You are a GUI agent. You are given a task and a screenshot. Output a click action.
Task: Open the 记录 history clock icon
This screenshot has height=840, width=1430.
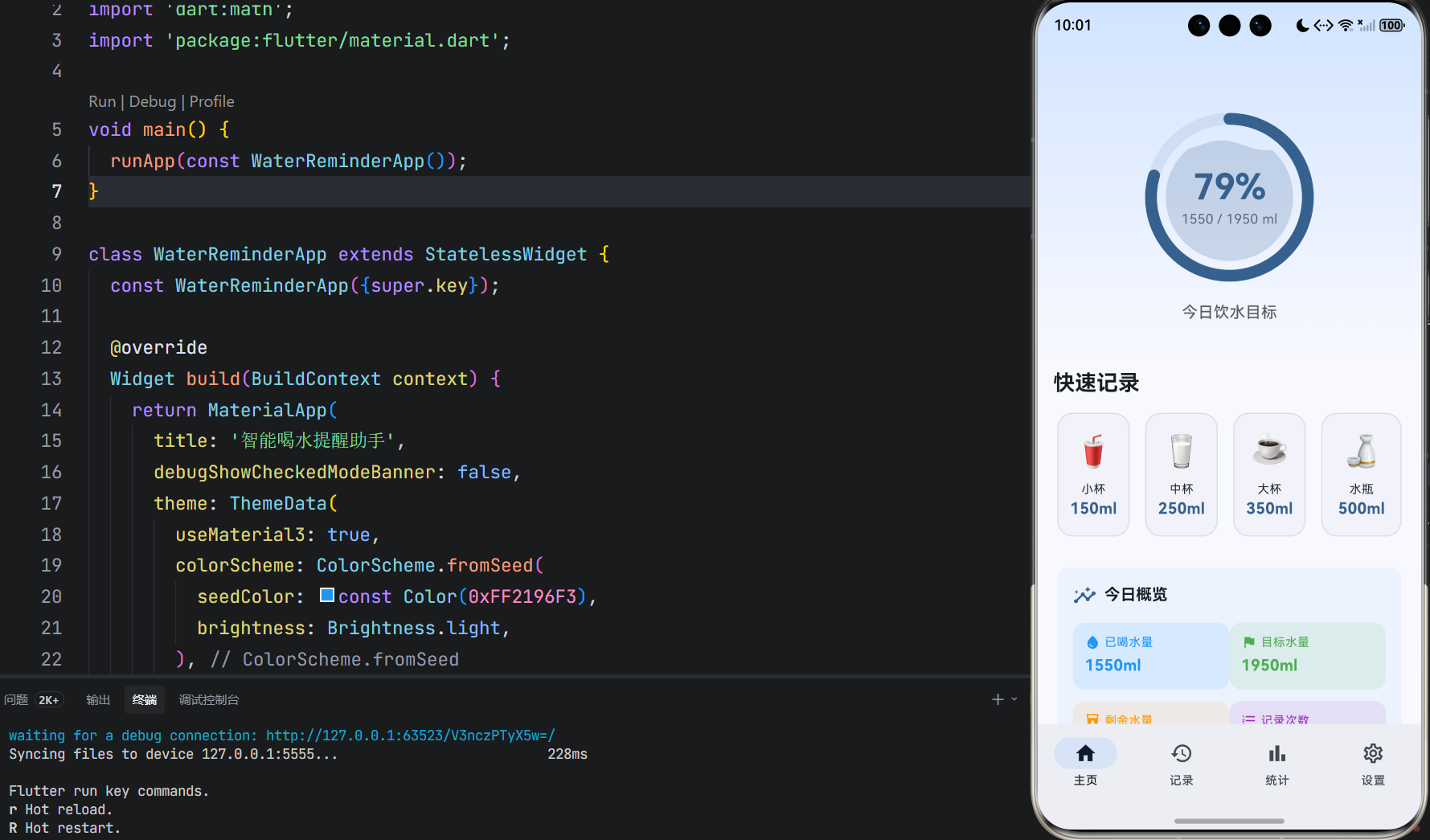1181,753
